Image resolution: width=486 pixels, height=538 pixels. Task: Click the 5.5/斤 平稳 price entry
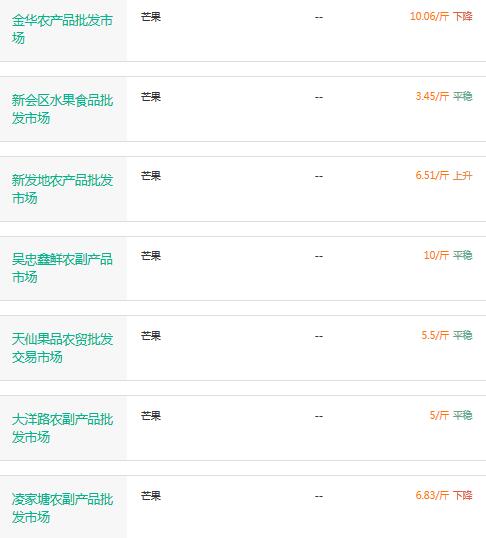click(x=447, y=335)
